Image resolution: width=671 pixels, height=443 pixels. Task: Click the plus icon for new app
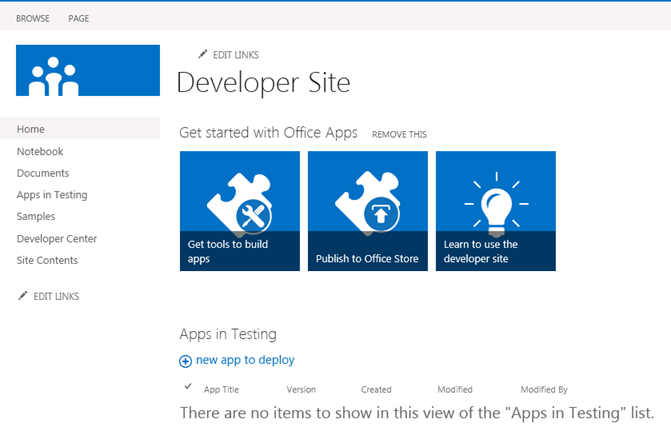point(185,361)
